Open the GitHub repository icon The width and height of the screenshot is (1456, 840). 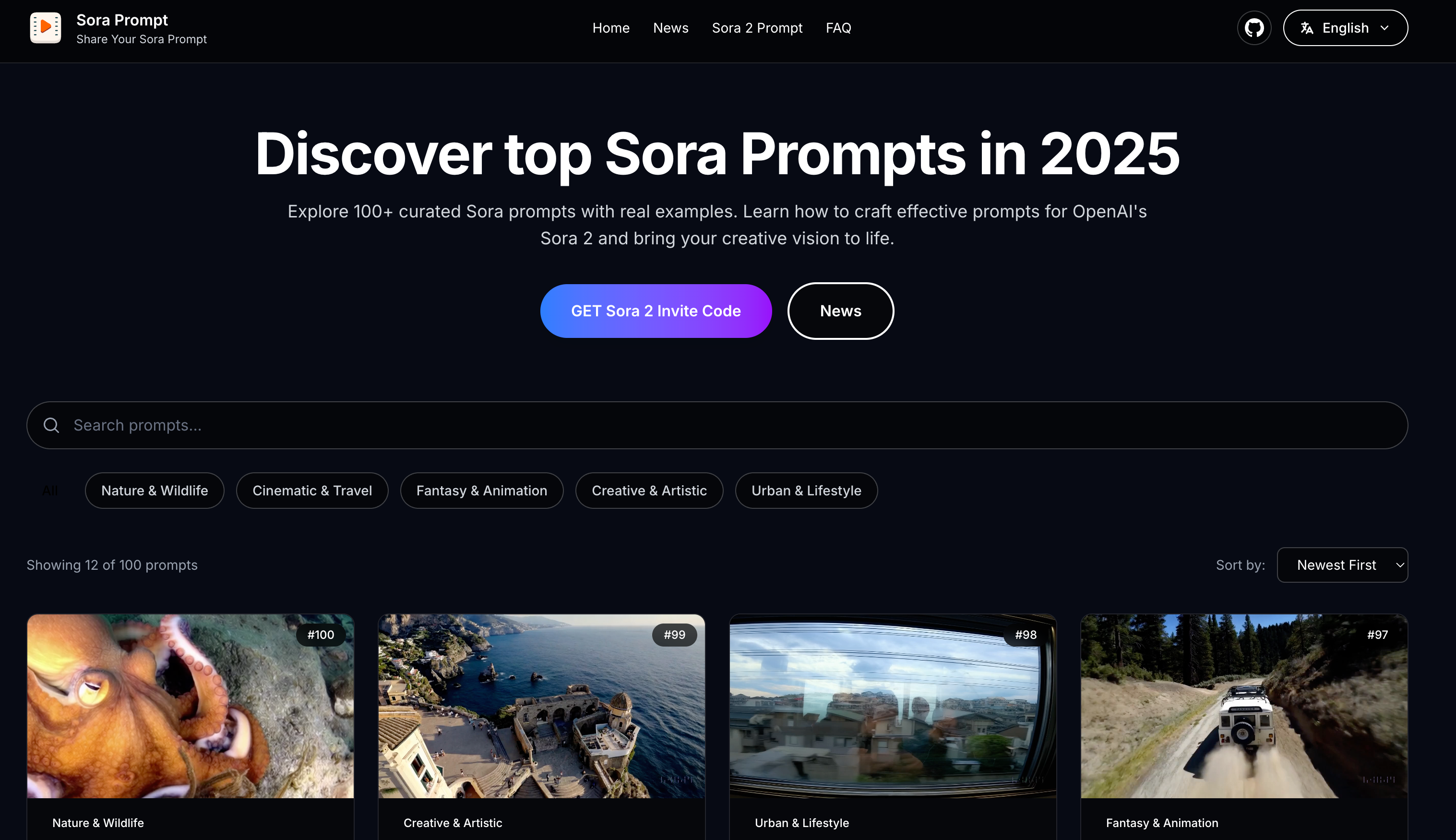1253,28
